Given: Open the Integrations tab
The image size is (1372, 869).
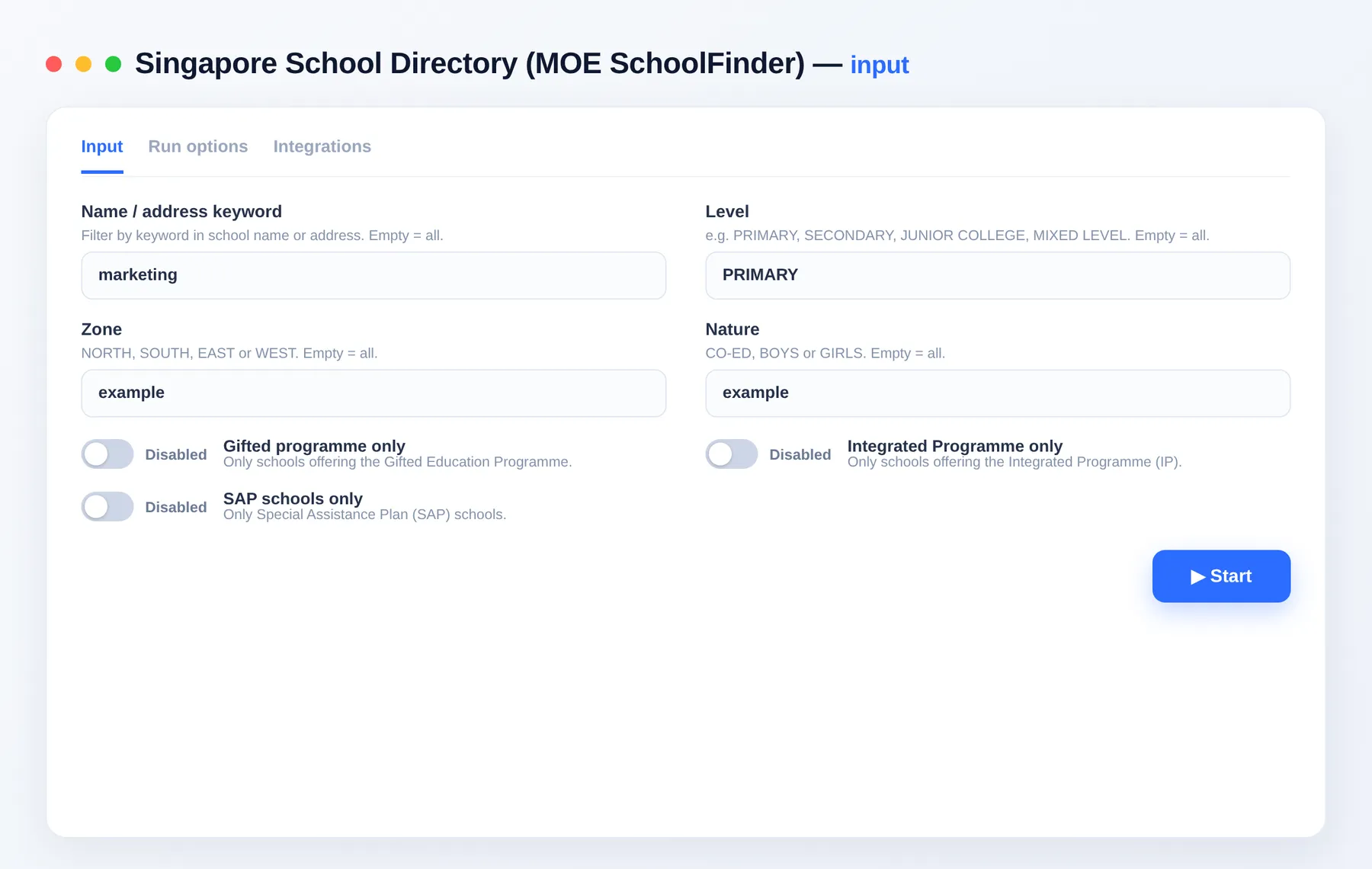Looking at the screenshot, I should point(322,146).
